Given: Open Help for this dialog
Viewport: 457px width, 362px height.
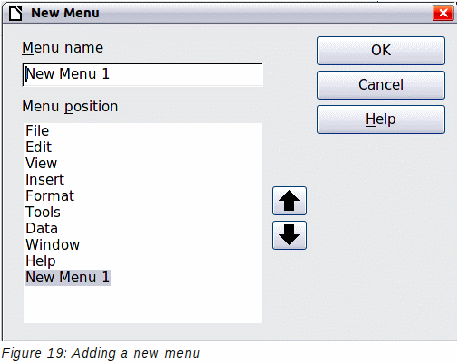Looking at the screenshot, I should pos(381,119).
